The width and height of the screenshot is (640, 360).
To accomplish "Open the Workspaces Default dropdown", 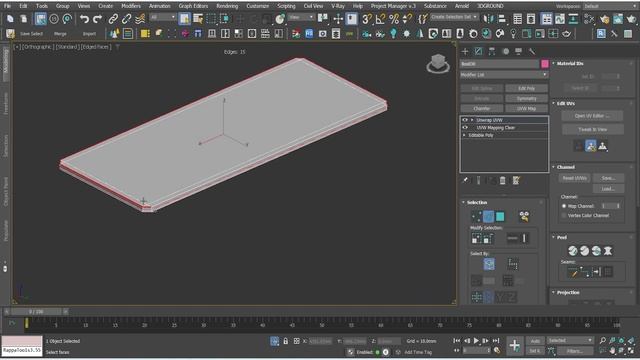I will coord(610,7).
